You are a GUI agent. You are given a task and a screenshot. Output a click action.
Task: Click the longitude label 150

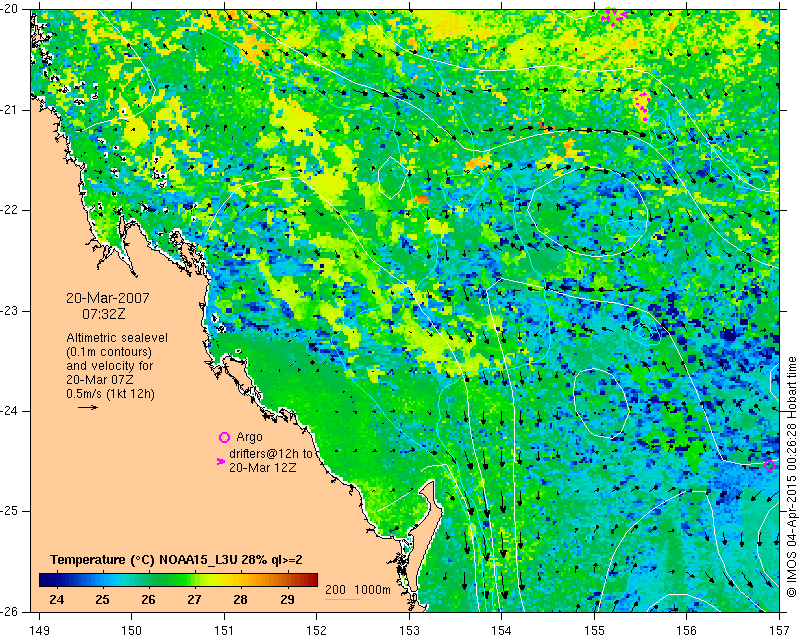click(x=131, y=631)
